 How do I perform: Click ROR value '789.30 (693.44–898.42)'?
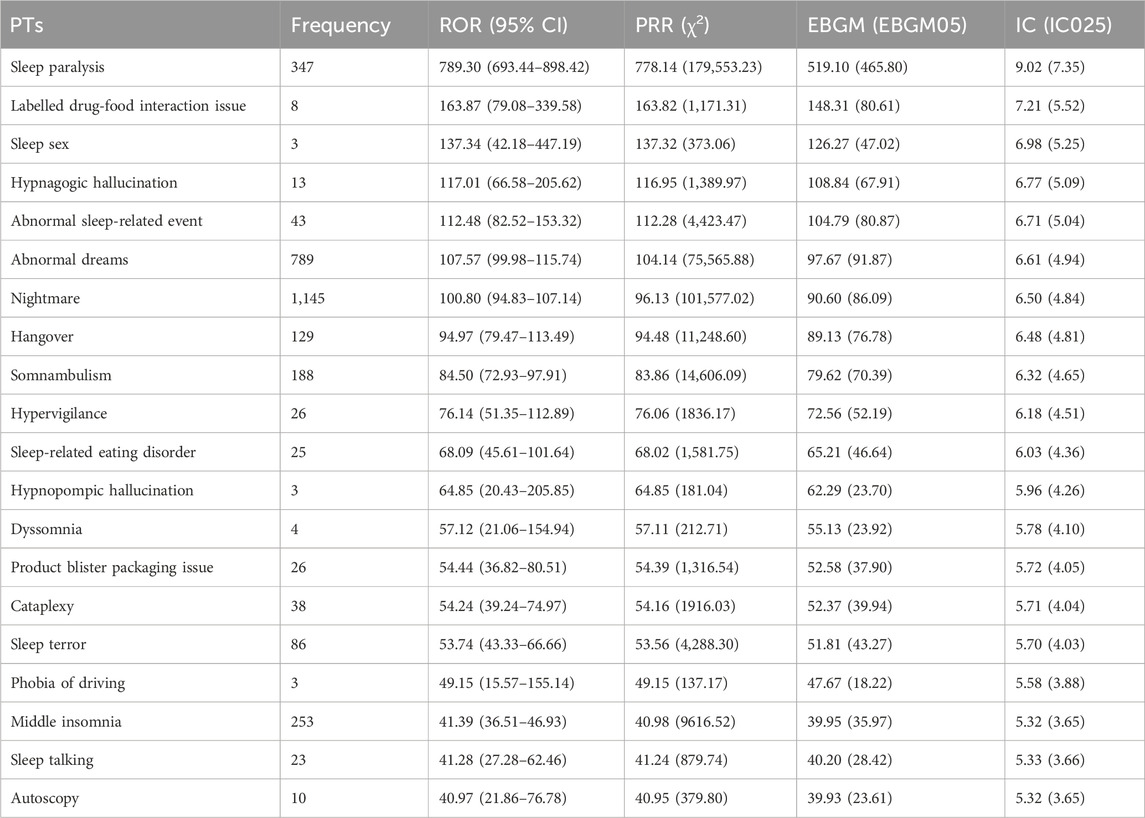click(514, 67)
